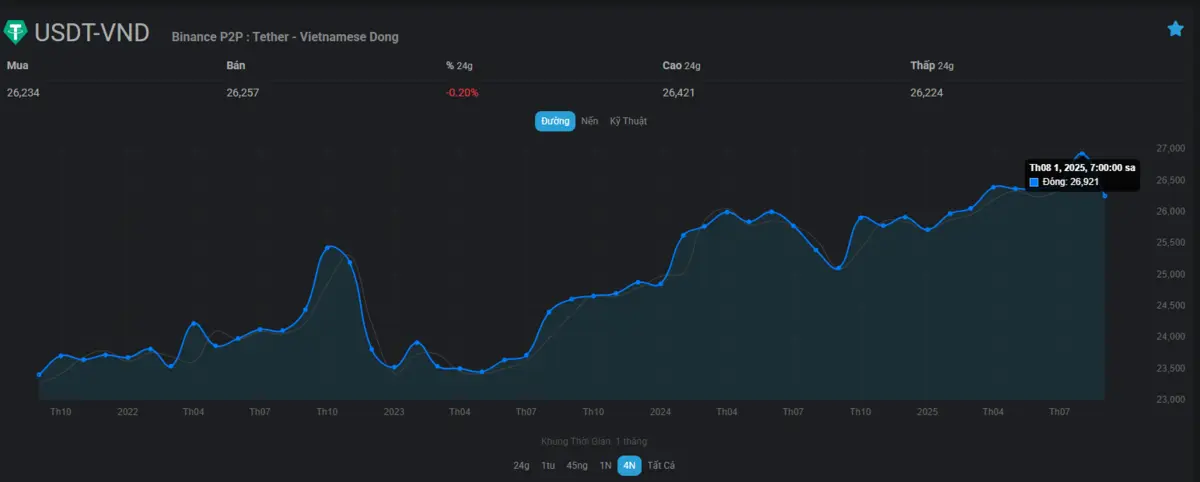Open the Kỹ Thuật technical view
Viewport: 1200px width, 482px height.
click(x=629, y=121)
